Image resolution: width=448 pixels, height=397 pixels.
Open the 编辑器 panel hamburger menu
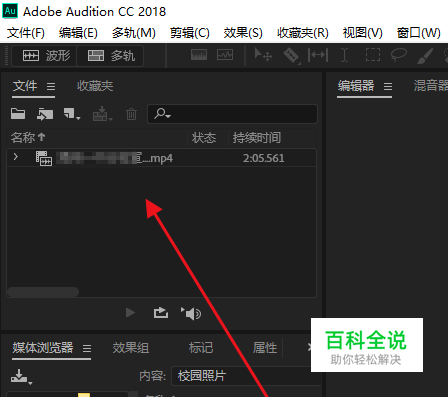388,87
